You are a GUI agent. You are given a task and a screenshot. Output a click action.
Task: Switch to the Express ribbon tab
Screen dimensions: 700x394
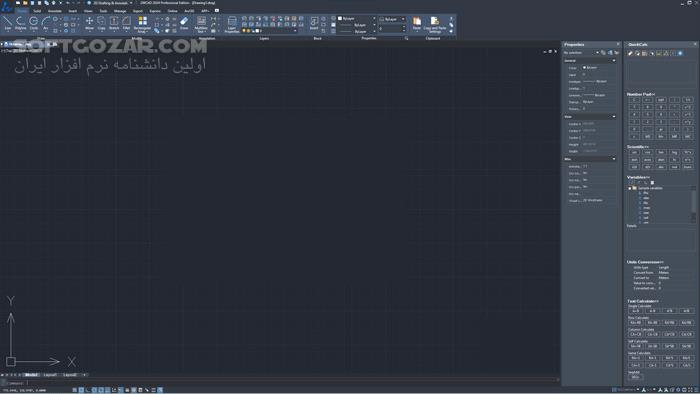[155, 11]
